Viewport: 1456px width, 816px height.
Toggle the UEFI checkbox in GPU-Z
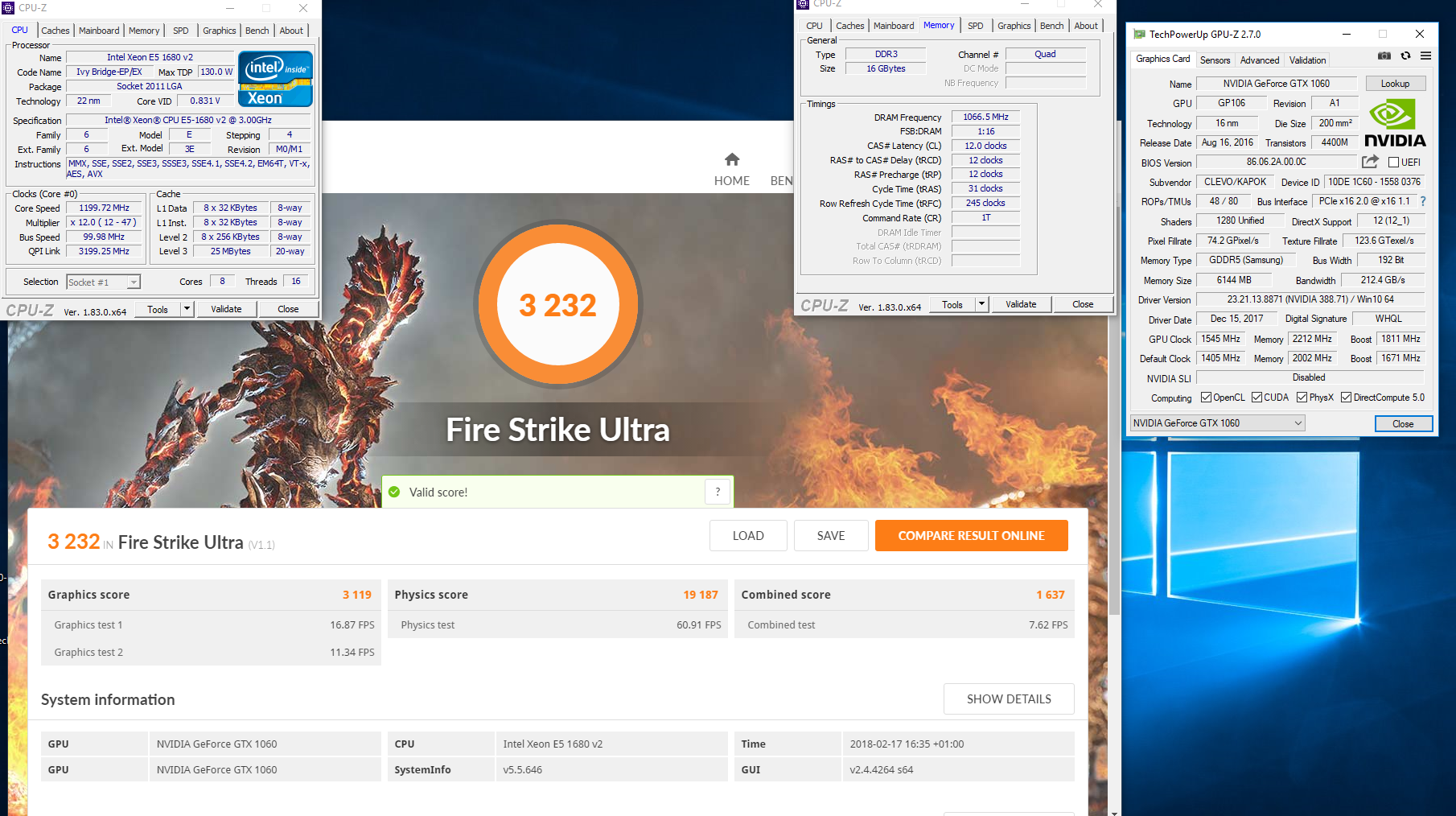(x=1393, y=163)
